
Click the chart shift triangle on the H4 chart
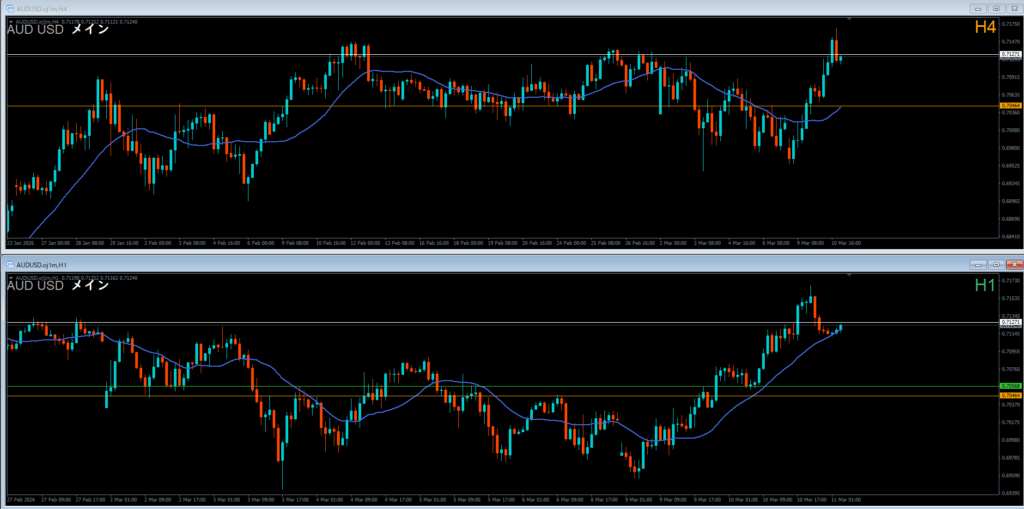click(x=849, y=19)
